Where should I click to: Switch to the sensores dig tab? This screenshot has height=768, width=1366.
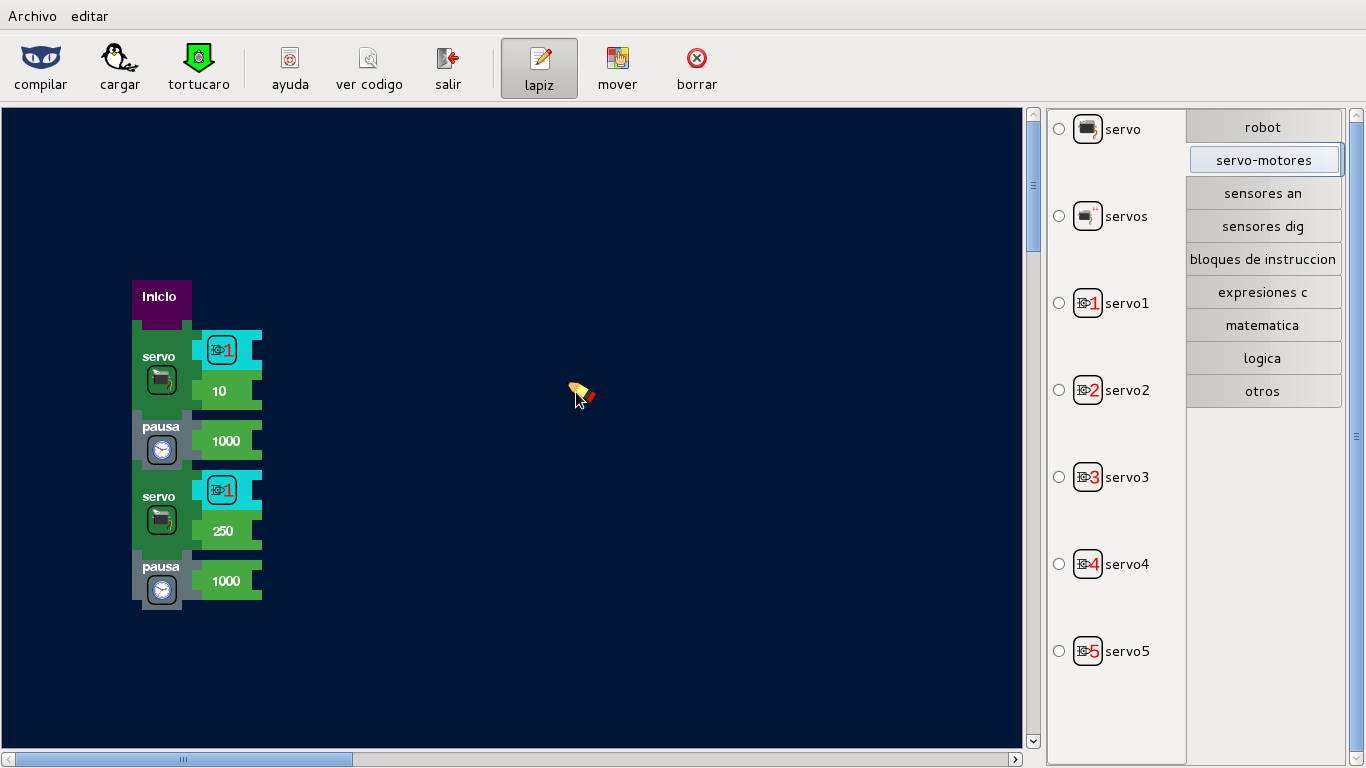coord(1263,226)
